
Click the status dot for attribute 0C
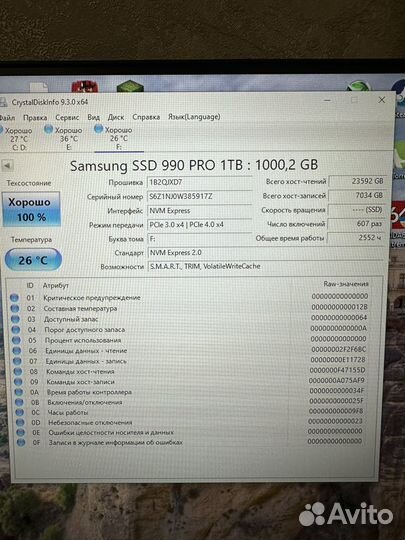(x=20, y=412)
